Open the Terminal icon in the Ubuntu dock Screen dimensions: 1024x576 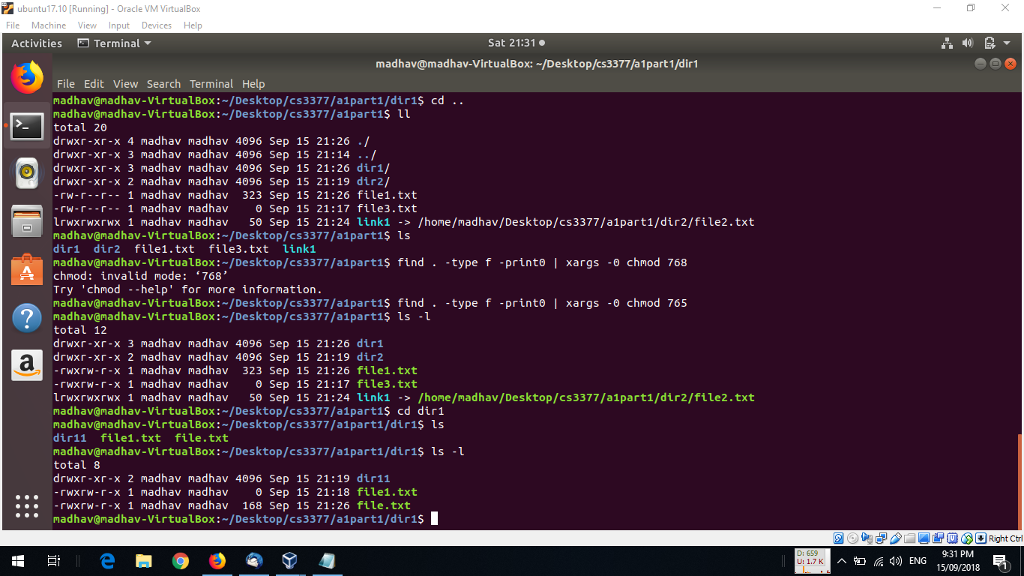pos(27,127)
